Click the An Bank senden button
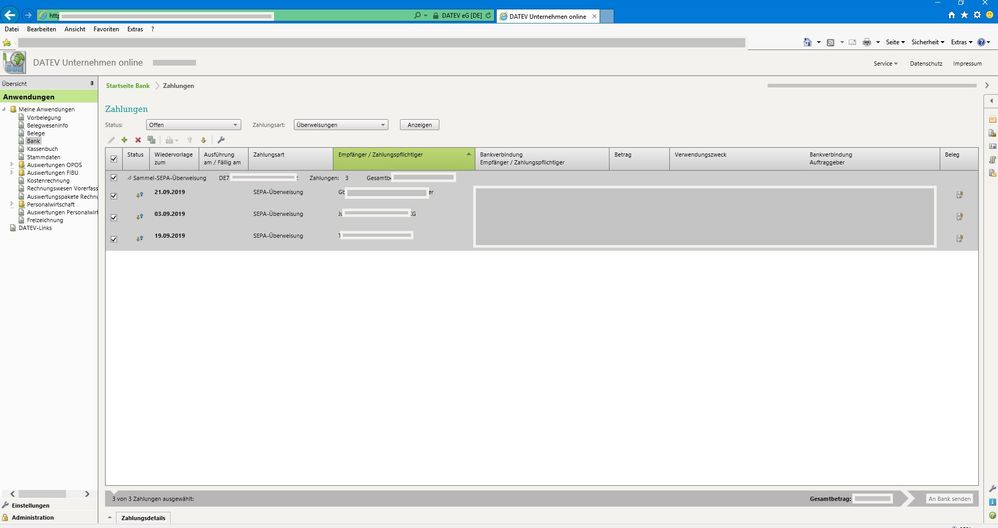Viewport: 998px width, 528px height. click(x=950, y=499)
